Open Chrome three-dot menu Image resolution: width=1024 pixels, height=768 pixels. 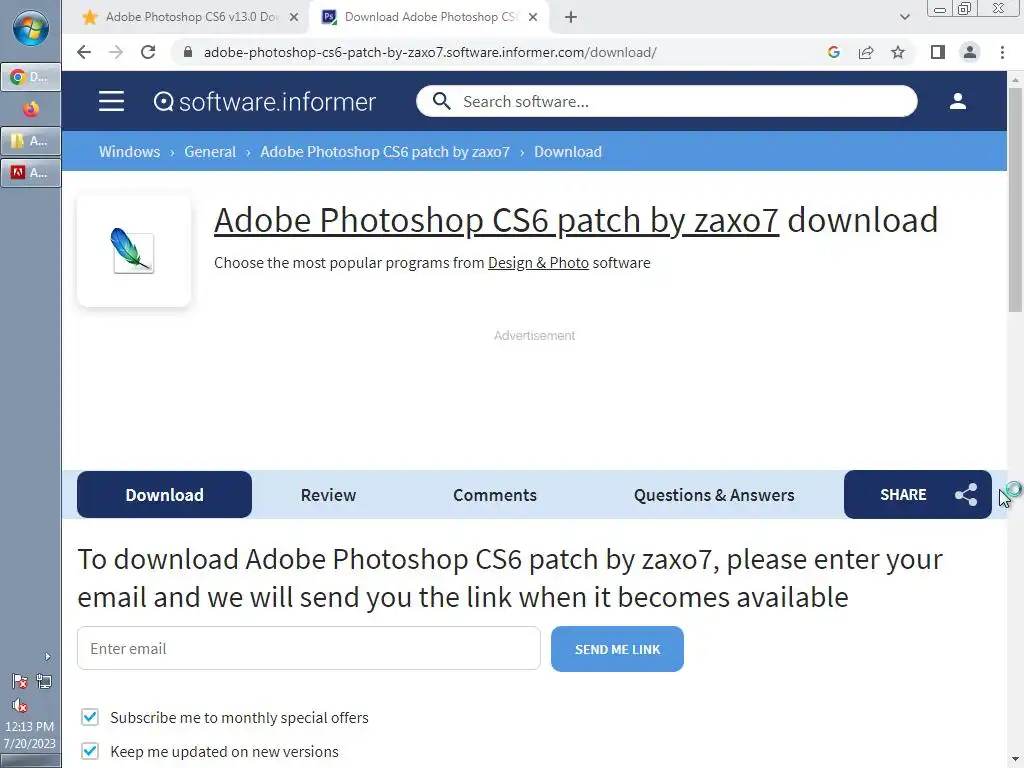(x=1002, y=52)
